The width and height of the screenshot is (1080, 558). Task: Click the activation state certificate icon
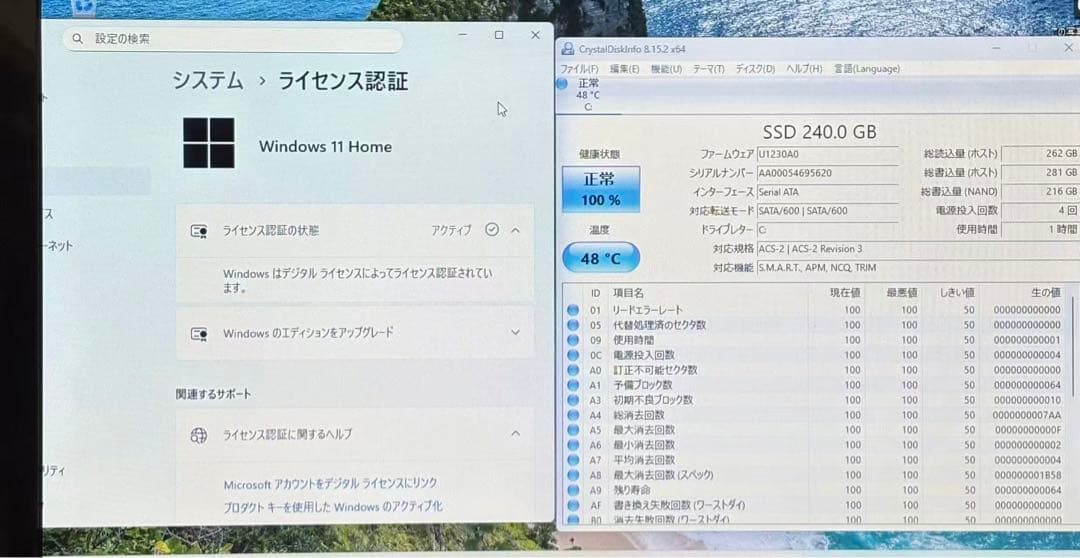click(x=199, y=231)
